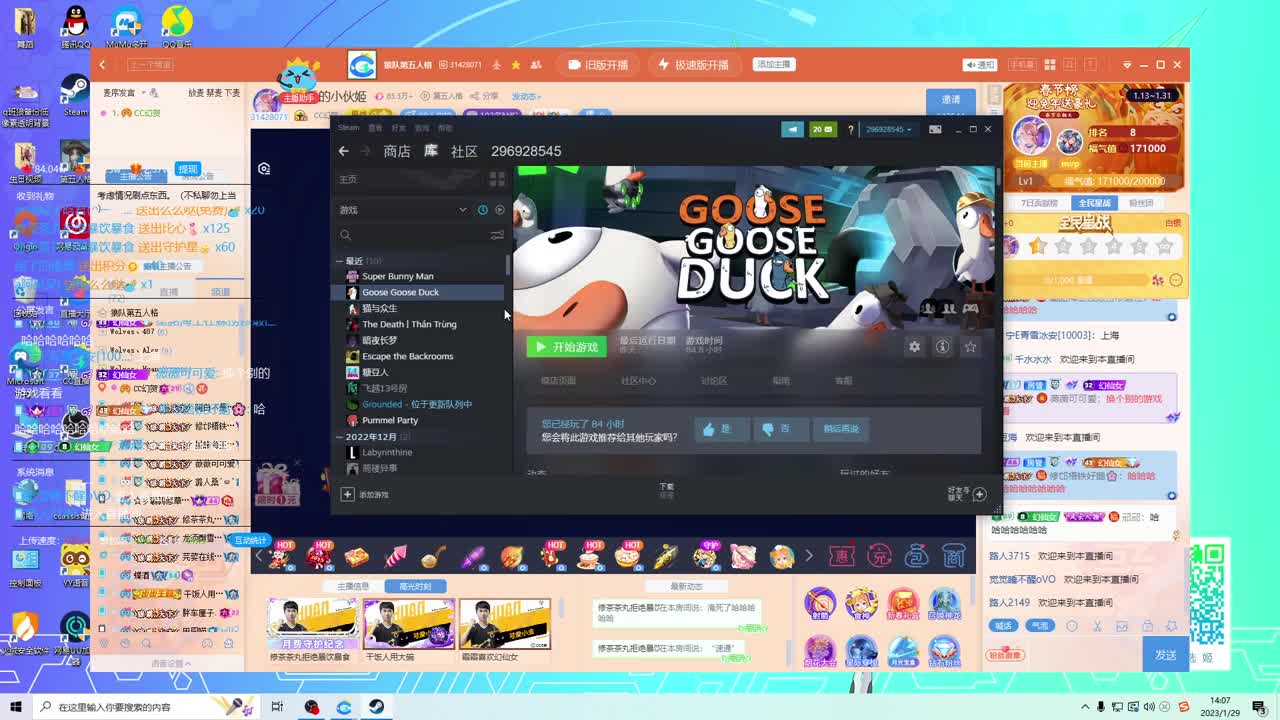This screenshot has height=720, width=1280.
Task: Open Steam 社区 community tab
Action: pyautogui.click(x=464, y=151)
